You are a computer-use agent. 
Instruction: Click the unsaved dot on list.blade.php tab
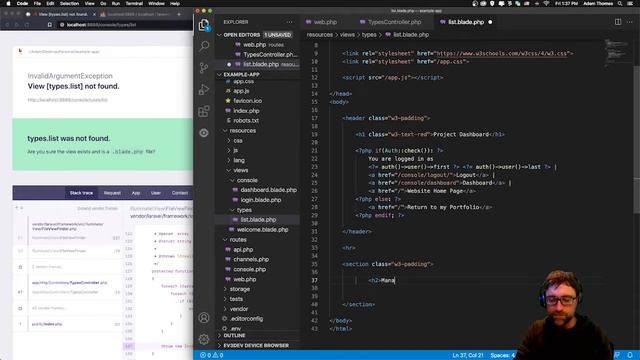(x=490, y=22)
